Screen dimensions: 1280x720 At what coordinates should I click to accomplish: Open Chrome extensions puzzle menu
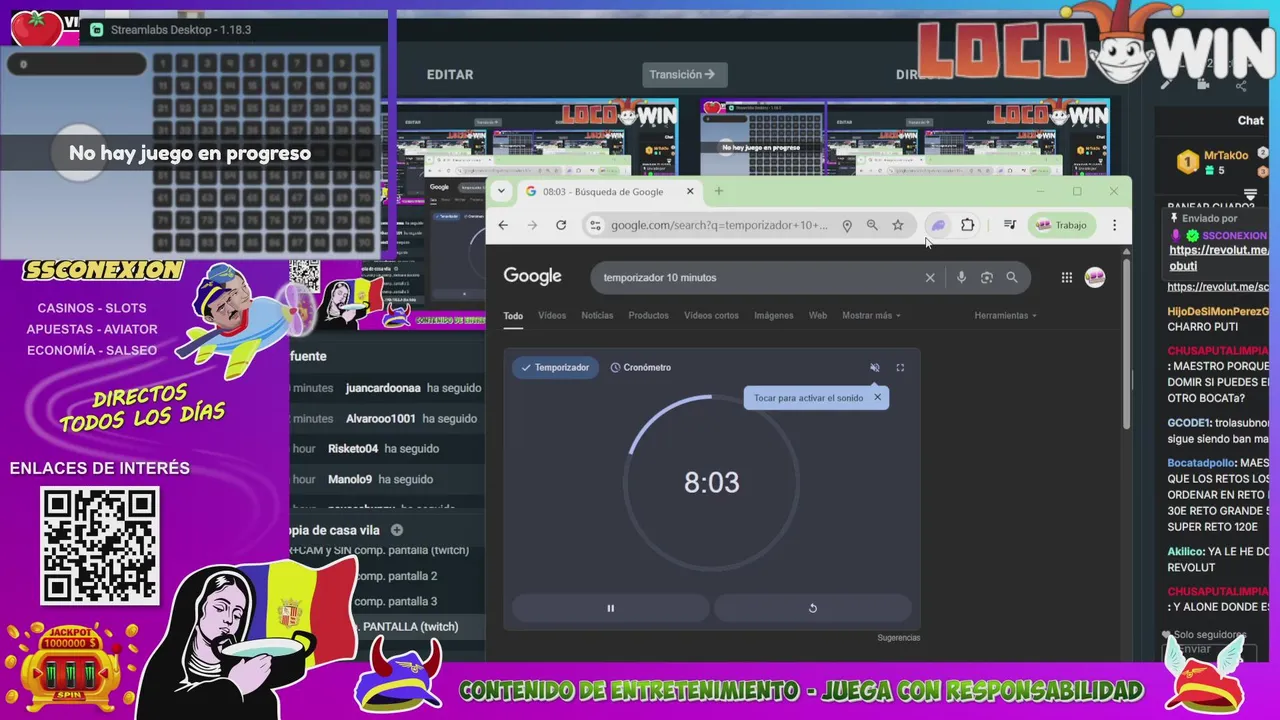[967, 225]
